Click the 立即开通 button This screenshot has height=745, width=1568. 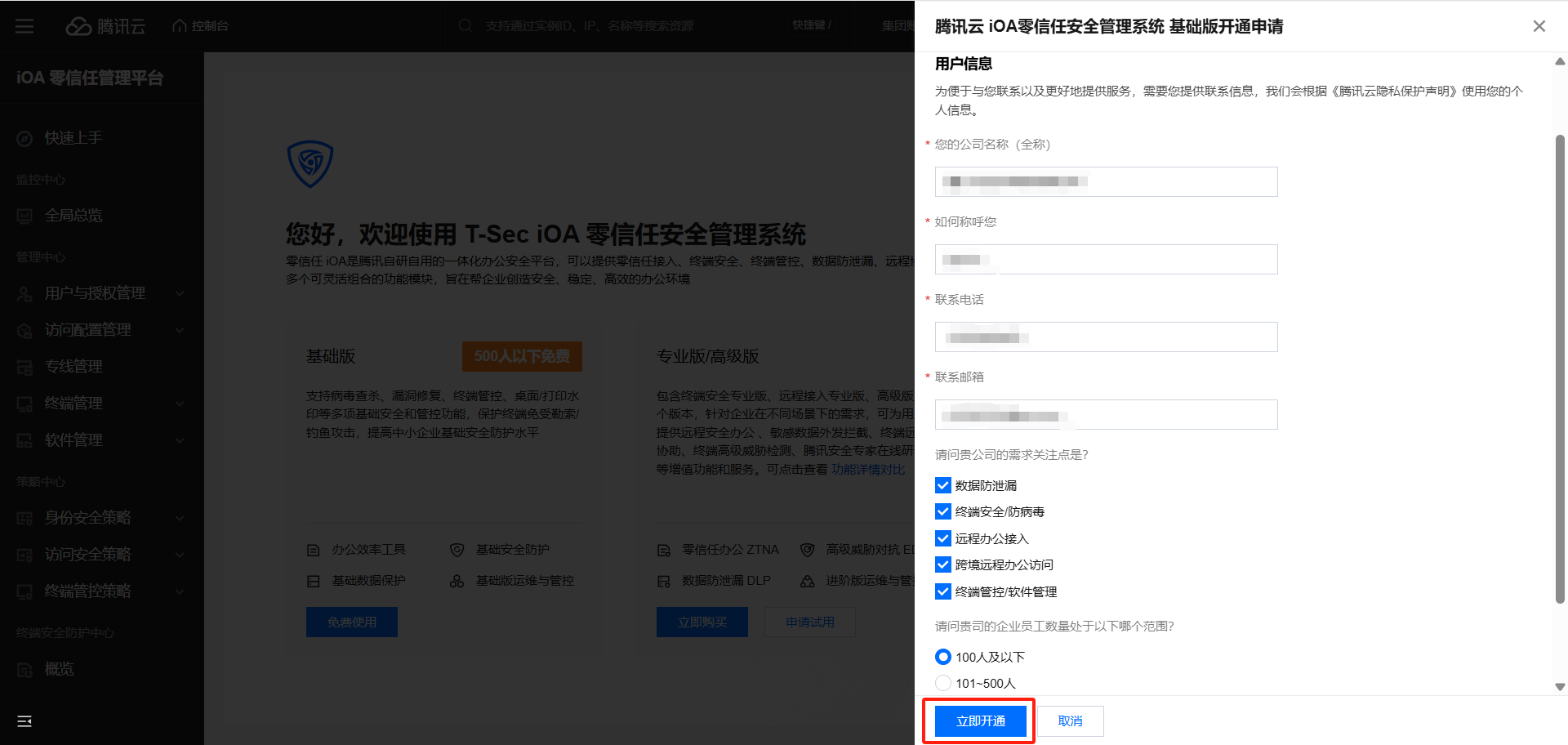(x=980, y=721)
